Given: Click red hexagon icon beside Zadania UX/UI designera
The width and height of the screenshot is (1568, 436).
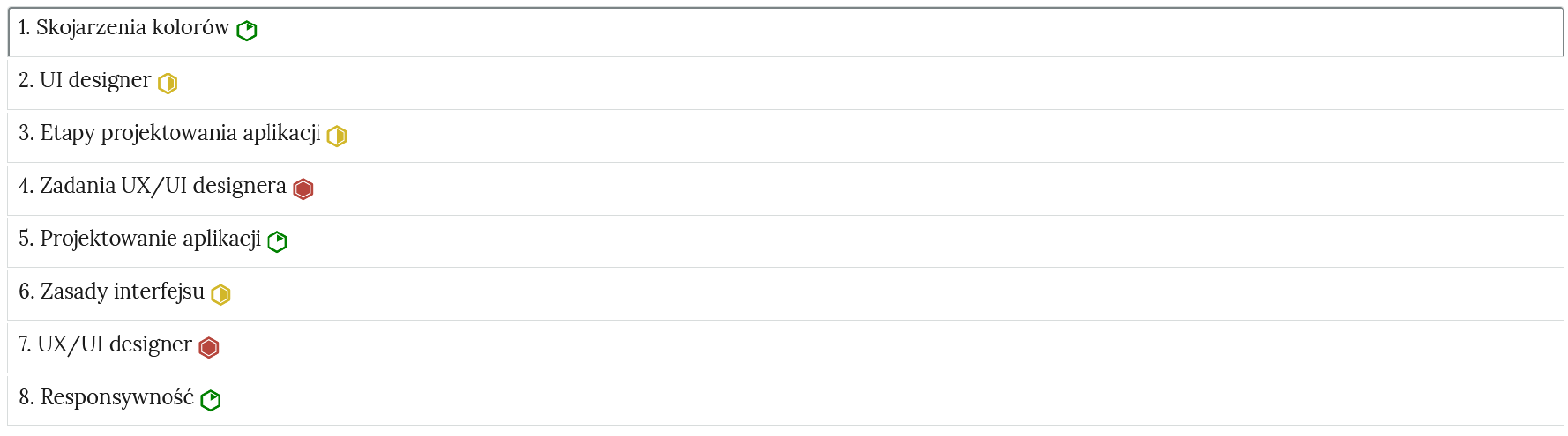Looking at the screenshot, I should coord(304,190).
